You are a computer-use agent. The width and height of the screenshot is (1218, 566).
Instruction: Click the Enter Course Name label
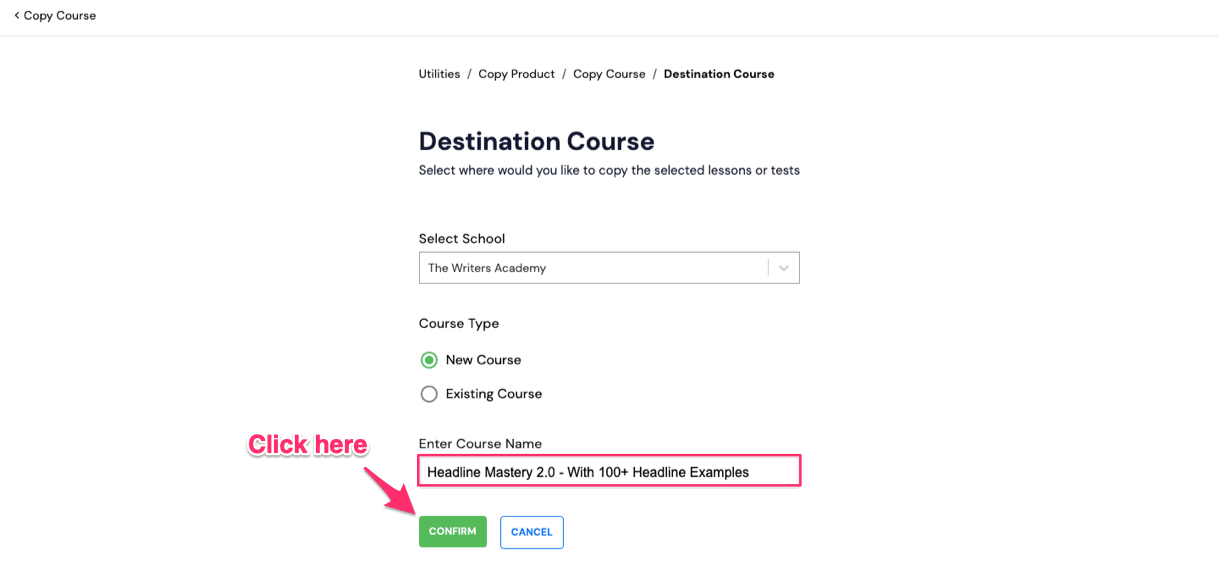pos(480,444)
